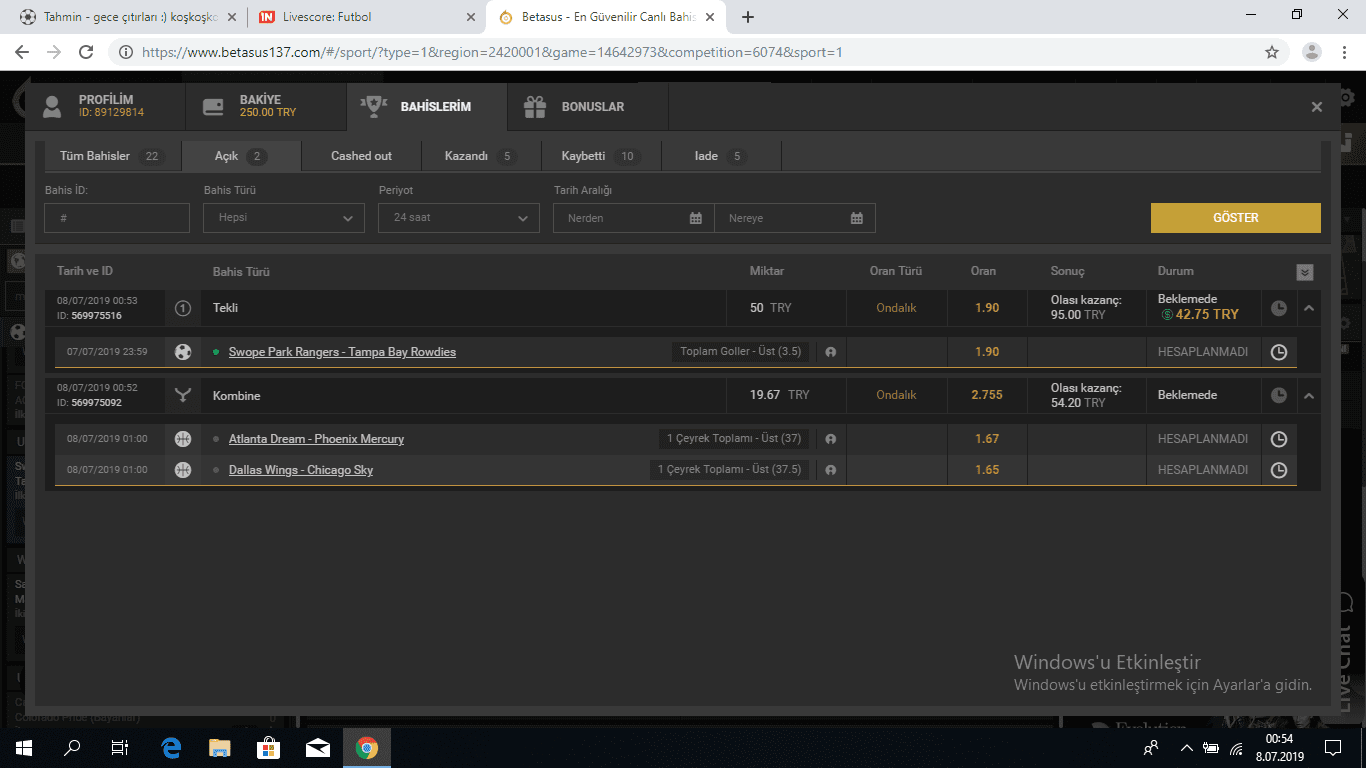Select the Açık bets filter
The width and height of the screenshot is (1366, 768).
tap(241, 156)
